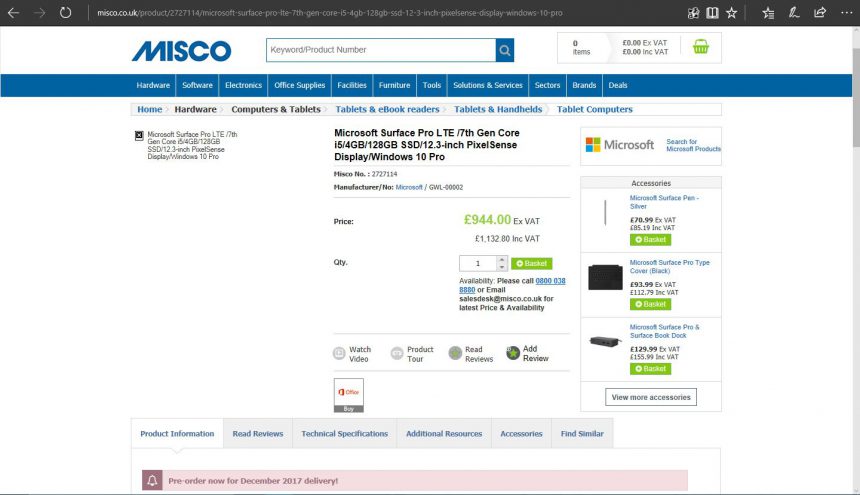This screenshot has width=860, height=495.
Task: Open the Brands menu
Action: coord(584,86)
